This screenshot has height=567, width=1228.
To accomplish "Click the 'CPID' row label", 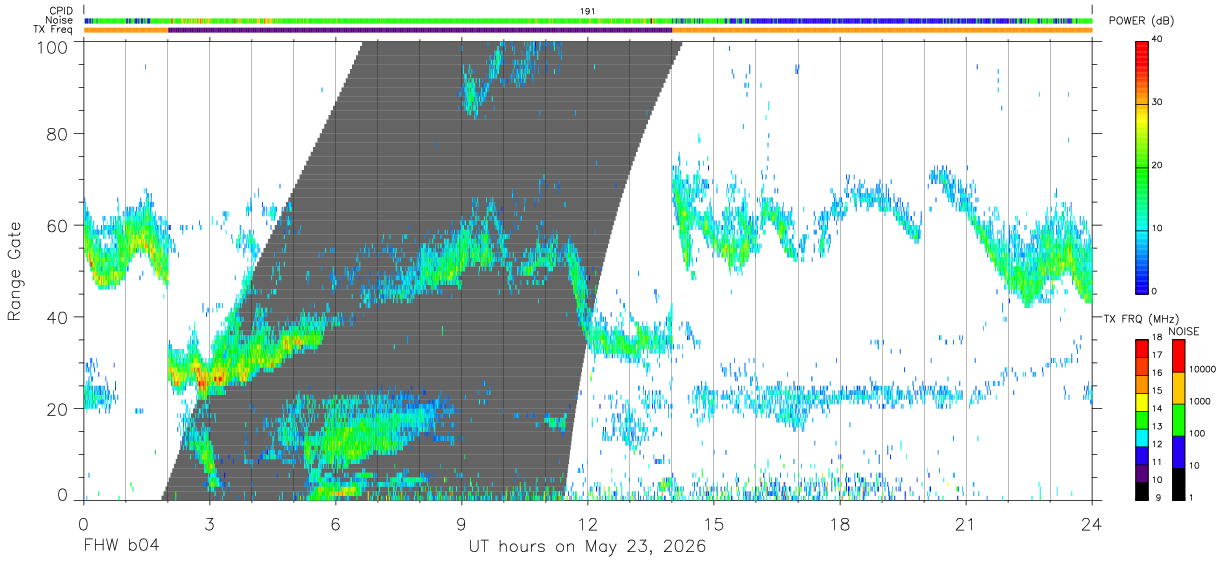I will click(61, 11).
